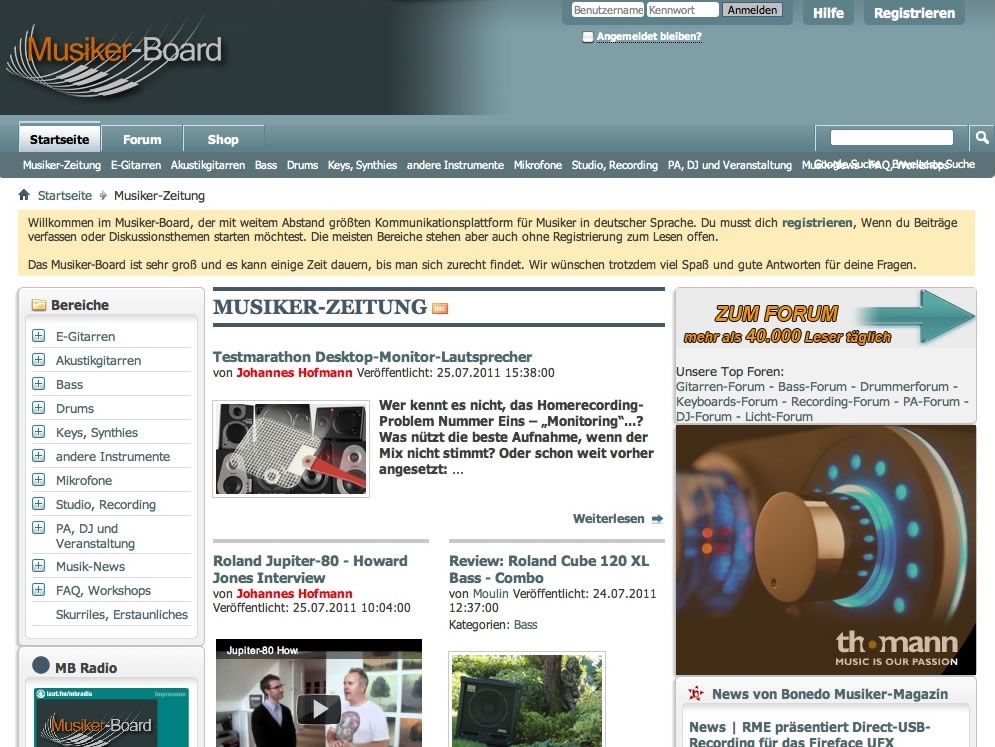The height and width of the screenshot is (747, 995).
Task: Open the RSS feed icon beside Musiker-Zeitung
Action: (440, 308)
